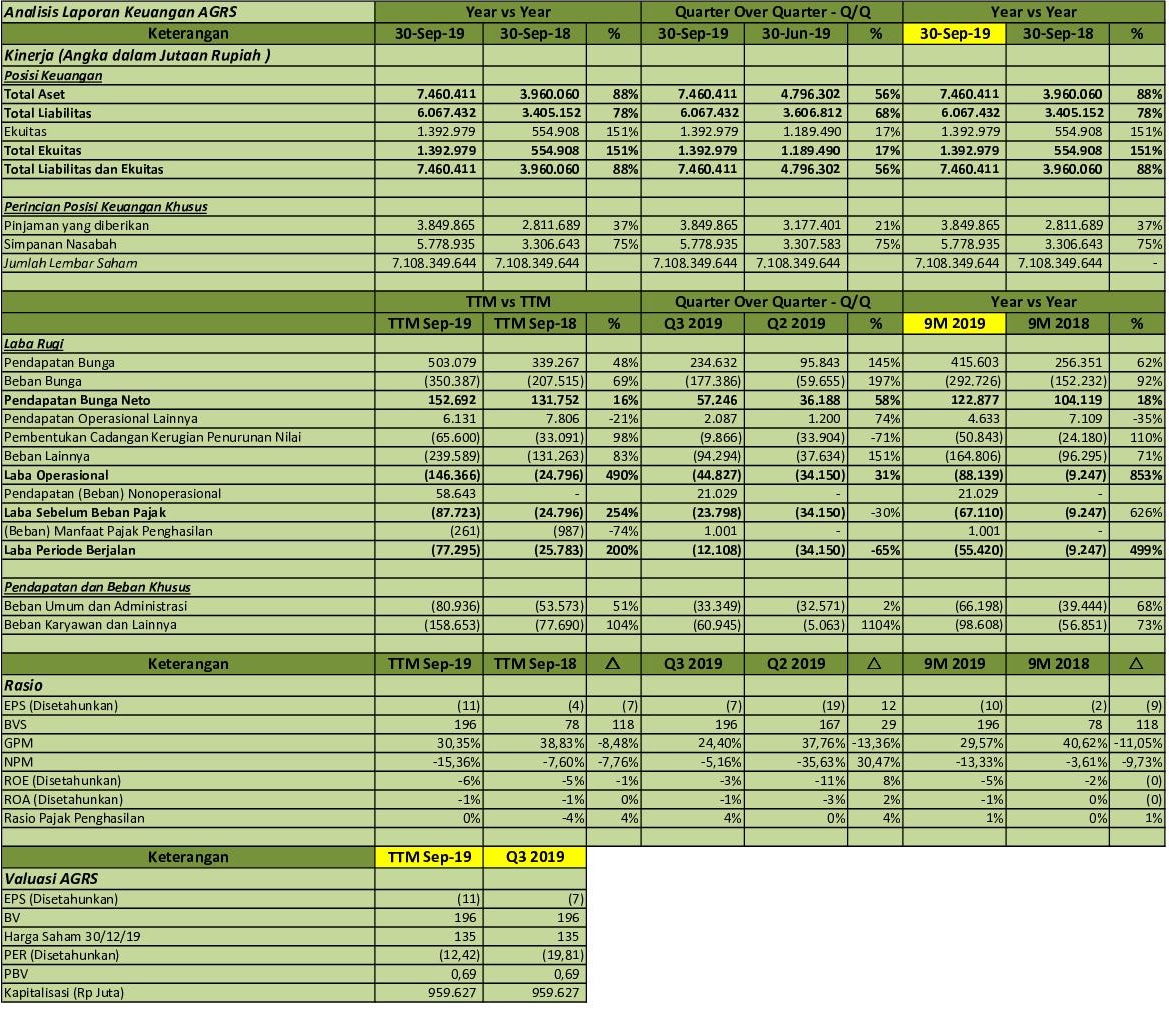Viewport: 1169px width, 1010px height.
Task: Select the "Simpanan Nasabah" row label
Action: point(60,244)
